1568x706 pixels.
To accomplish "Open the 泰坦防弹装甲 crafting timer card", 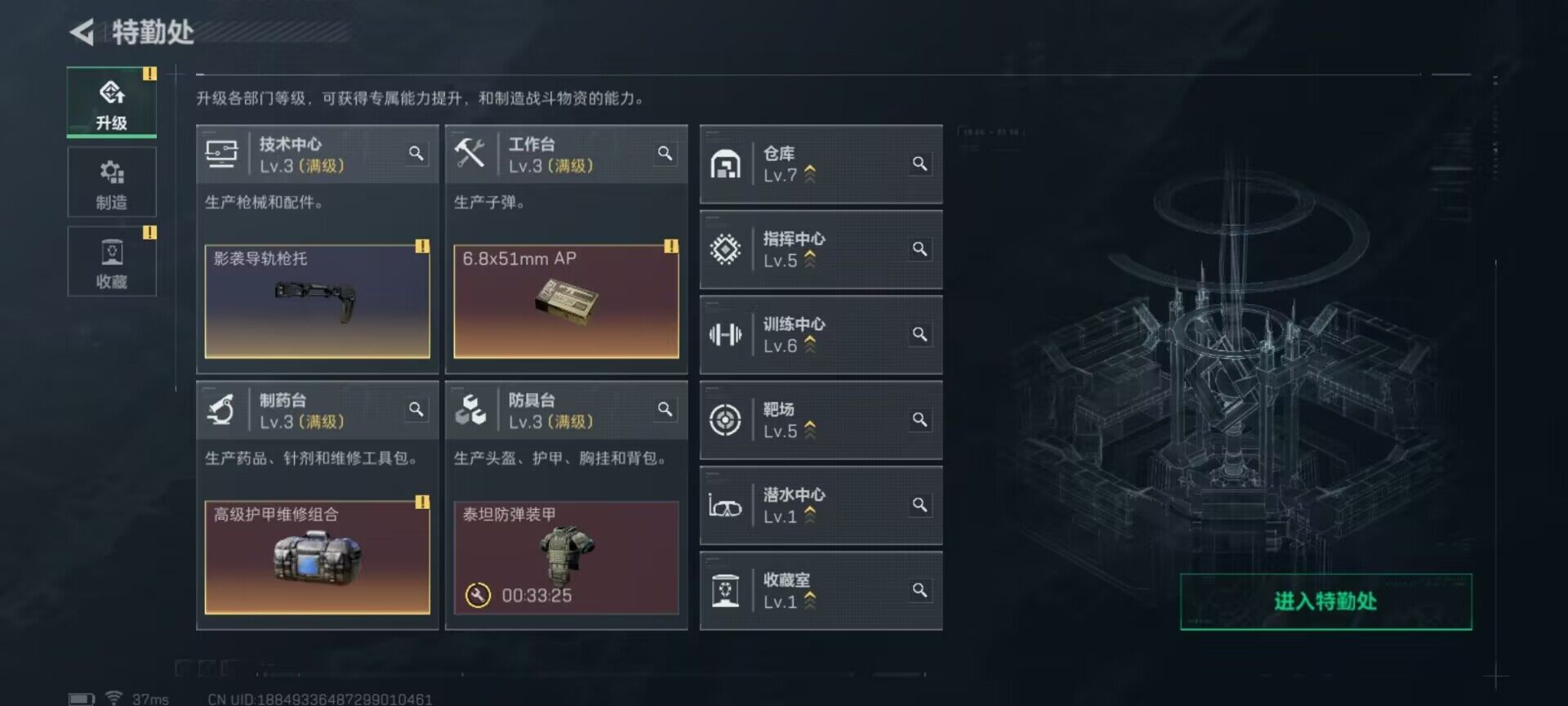I will (566, 557).
